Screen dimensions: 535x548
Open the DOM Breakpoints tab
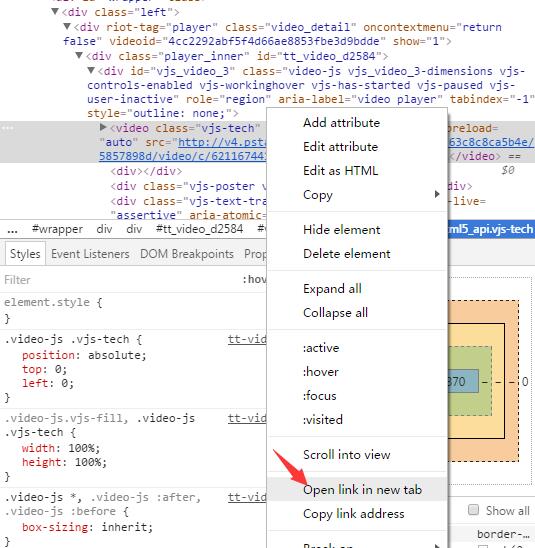pos(187,254)
